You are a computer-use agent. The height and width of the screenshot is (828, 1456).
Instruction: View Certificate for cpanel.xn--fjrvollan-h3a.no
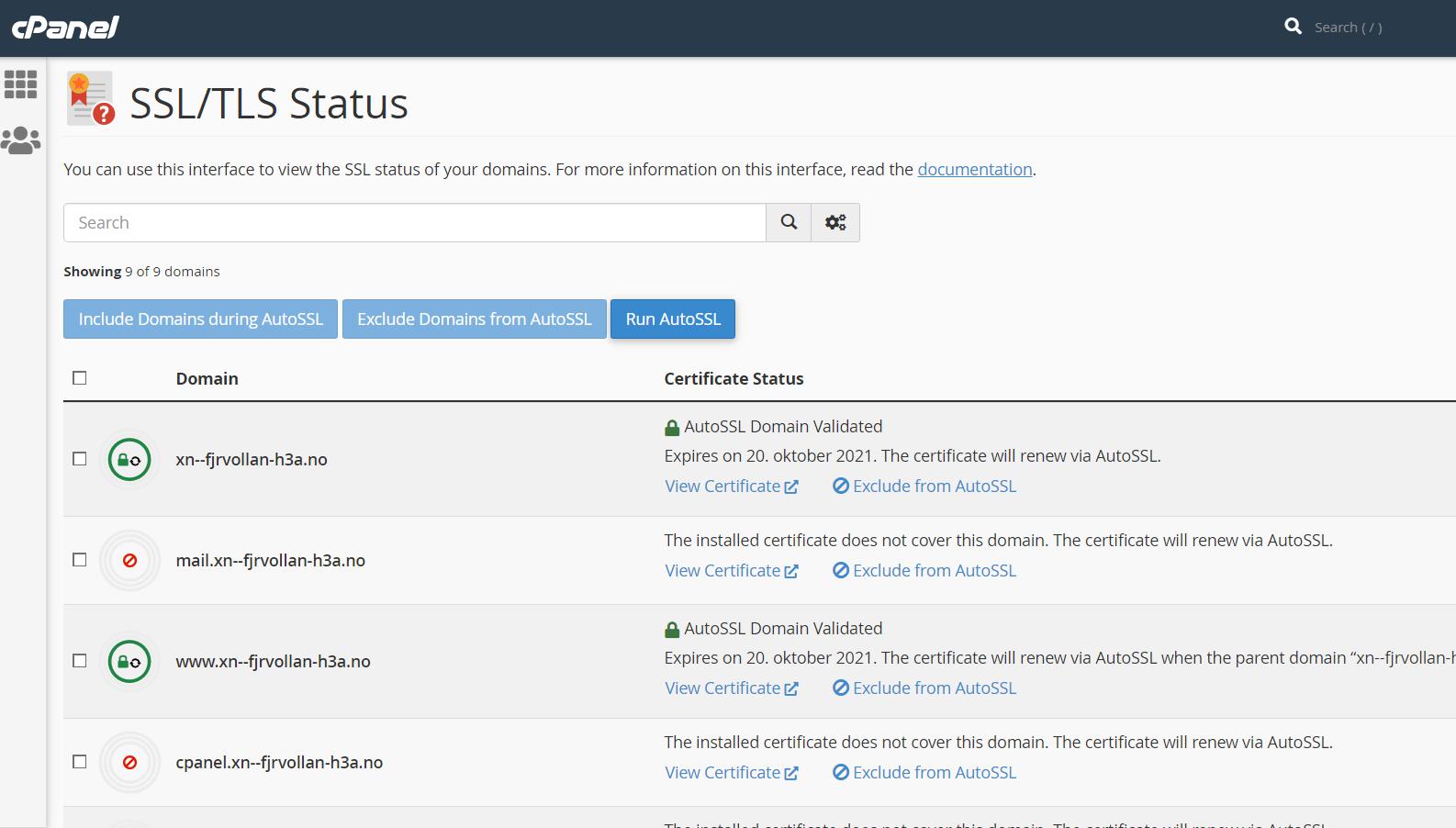(732, 772)
